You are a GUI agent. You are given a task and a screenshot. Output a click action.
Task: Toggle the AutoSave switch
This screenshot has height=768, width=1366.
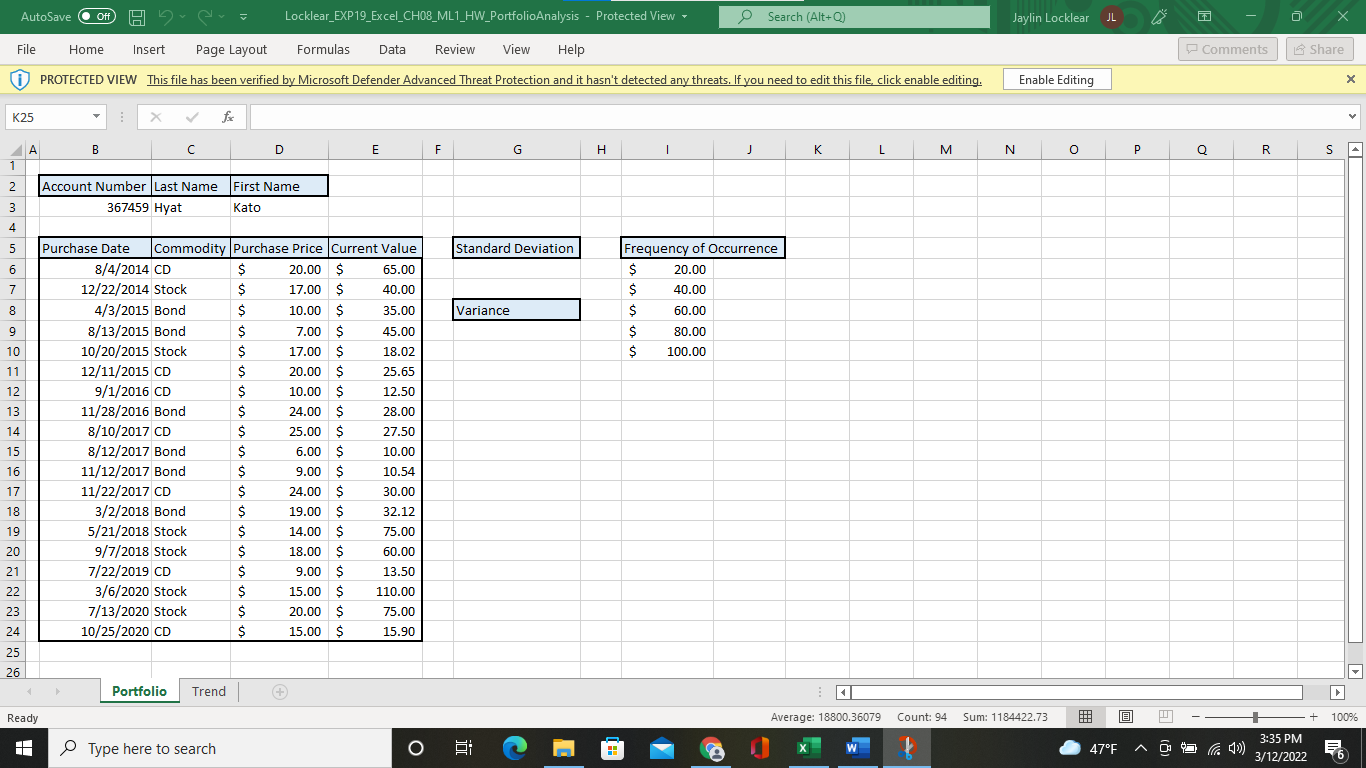click(95, 17)
